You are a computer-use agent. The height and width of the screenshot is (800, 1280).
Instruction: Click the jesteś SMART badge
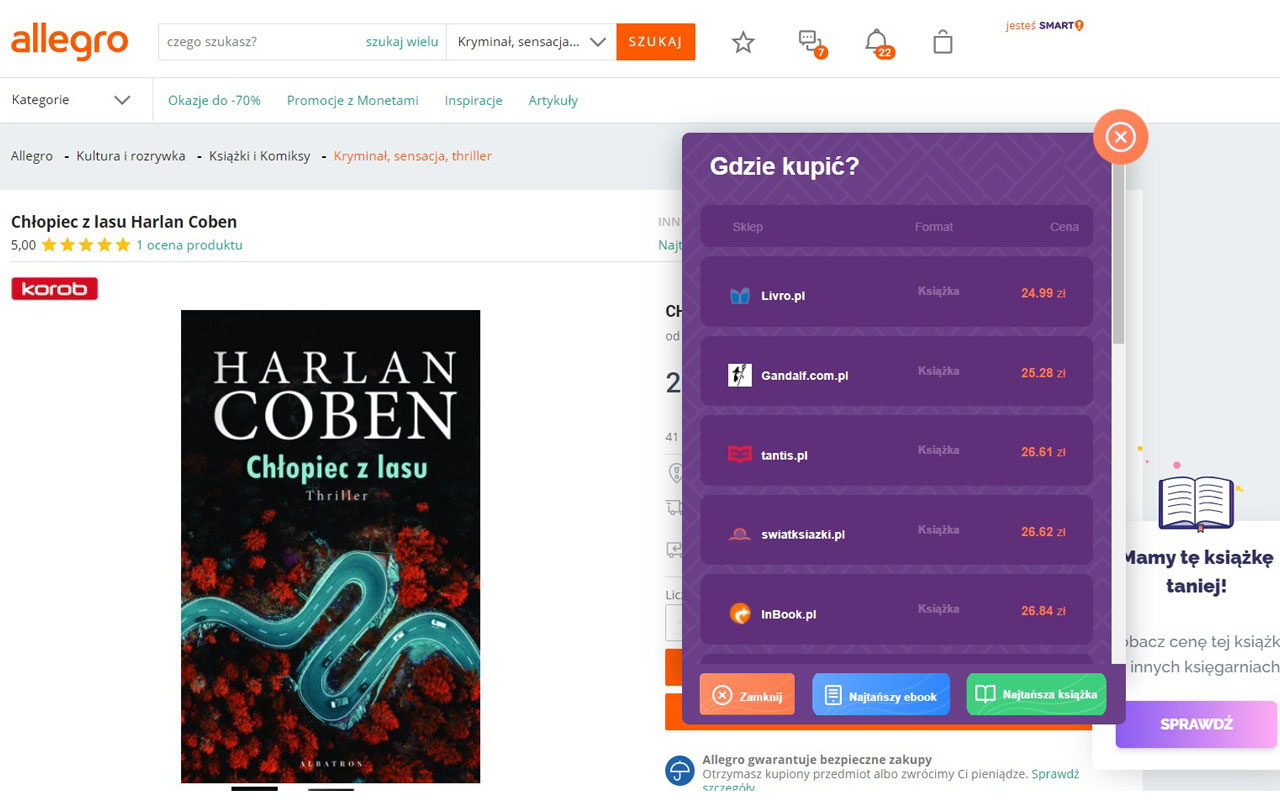click(x=1045, y=25)
